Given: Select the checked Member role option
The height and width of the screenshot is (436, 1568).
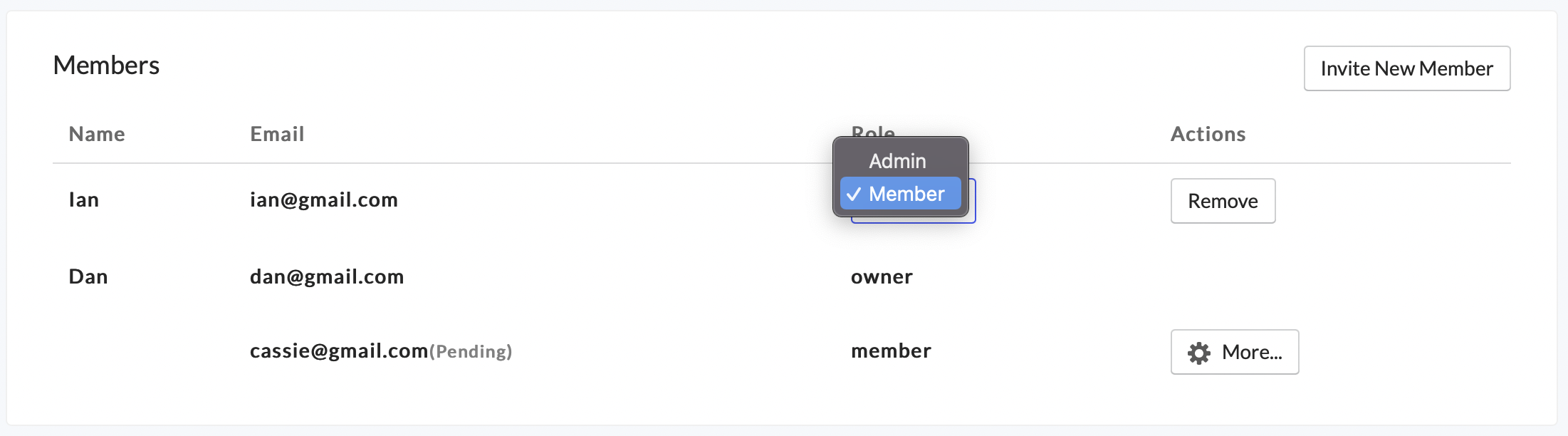Looking at the screenshot, I should pos(906,194).
